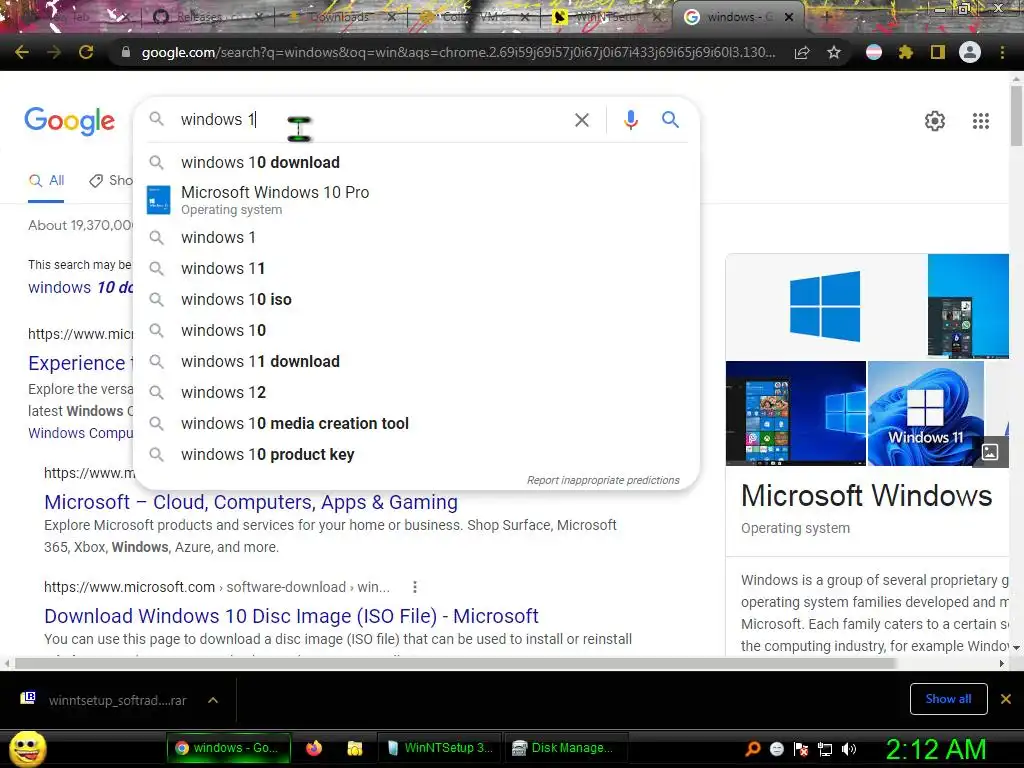Switch to Disk Management taskbar window
This screenshot has height=768, width=1024.
click(x=564, y=748)
